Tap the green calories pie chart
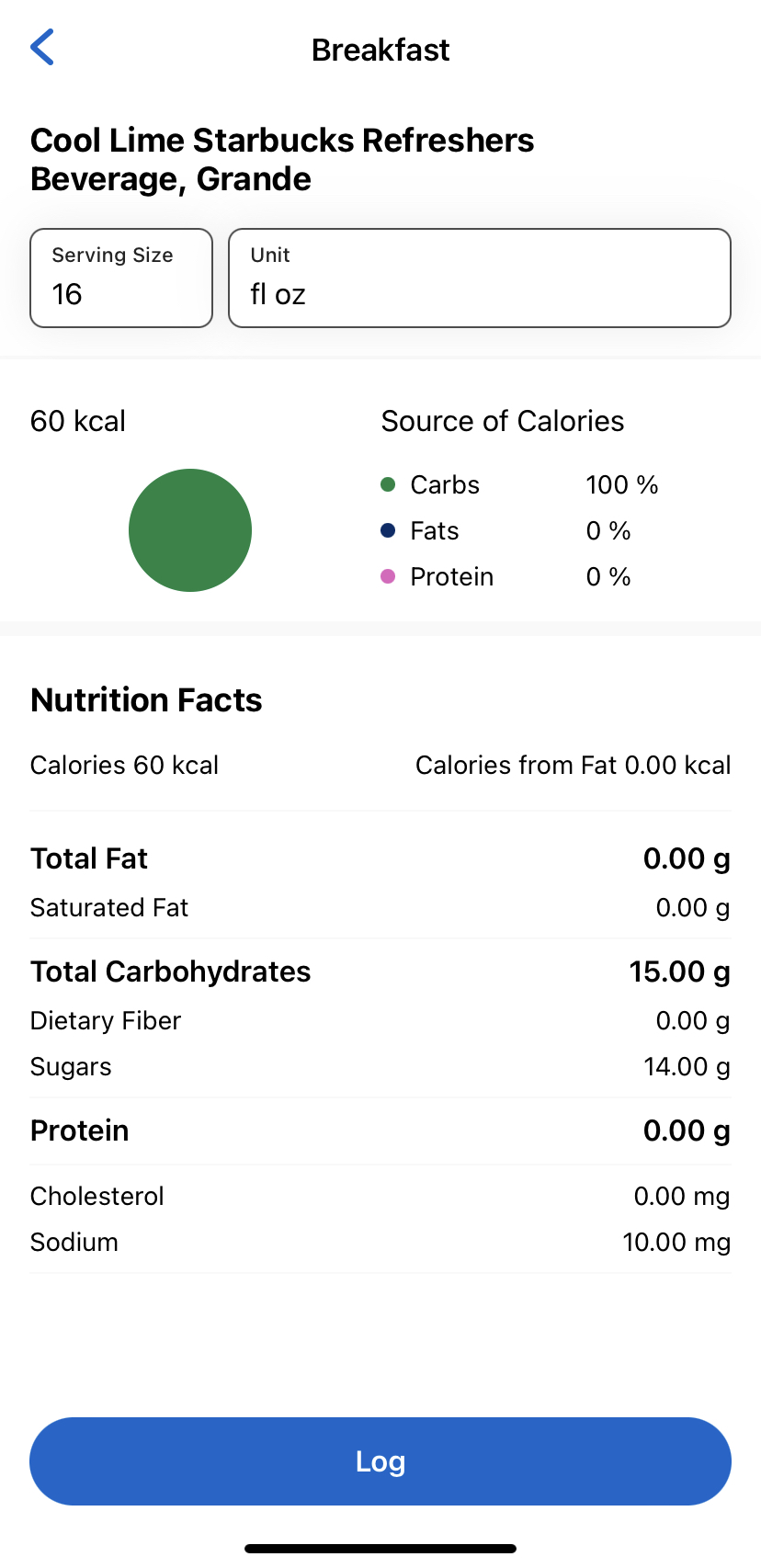 point(190,530)
